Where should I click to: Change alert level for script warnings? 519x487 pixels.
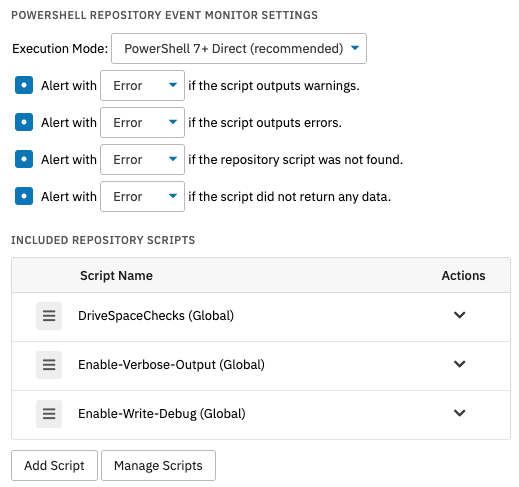(142, 86)
